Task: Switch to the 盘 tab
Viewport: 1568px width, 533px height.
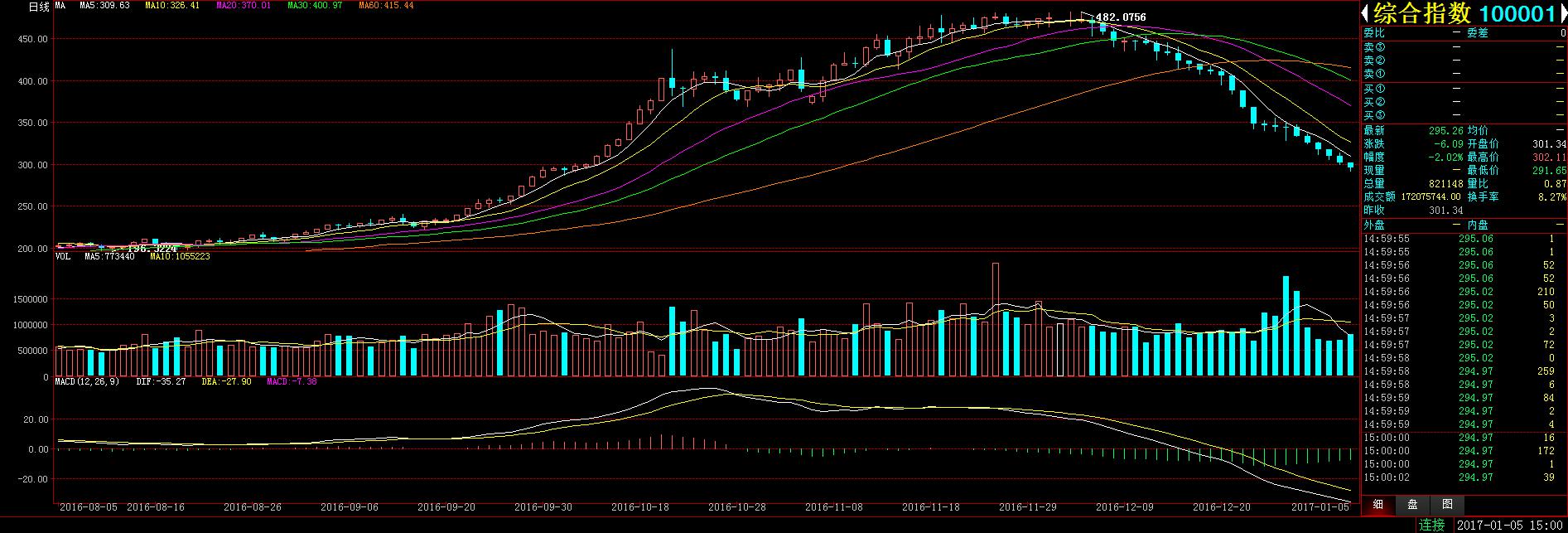Action: pos(1413,504)
